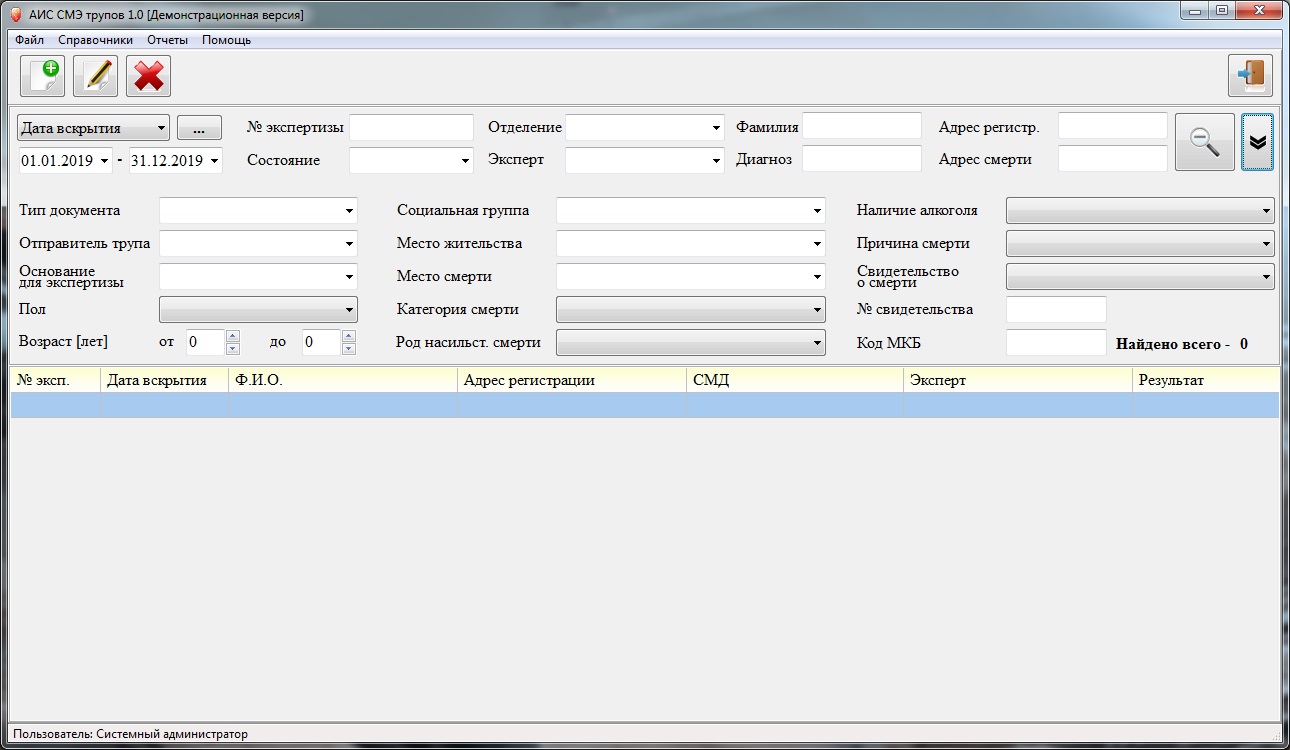Image resolution: width=1290 pixels, height=750 pixels.
Task: Expand the Социальная группа dropdown
Action: tap(817, 211)
